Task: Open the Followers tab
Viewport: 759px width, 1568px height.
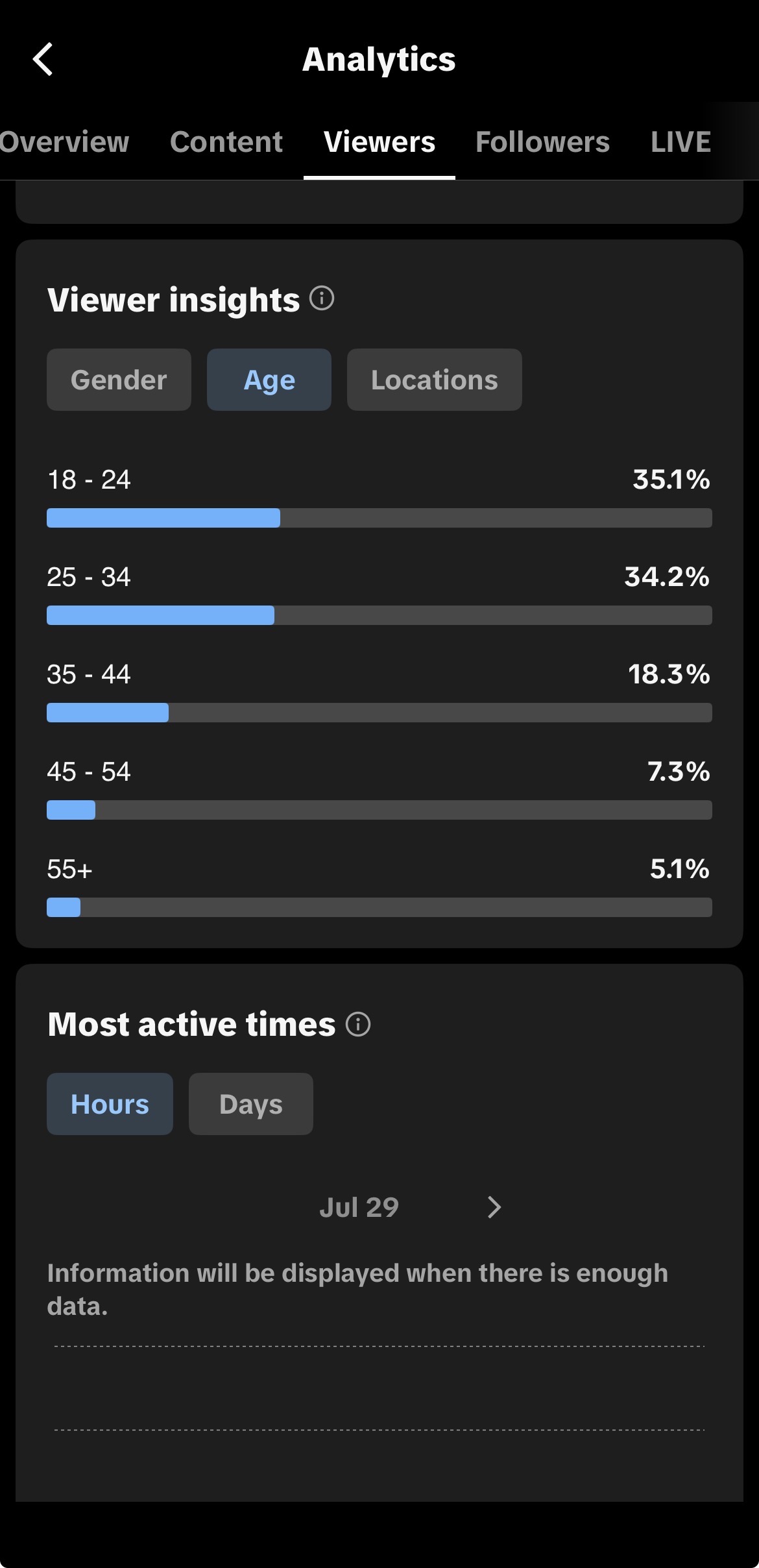Action: 542,141
